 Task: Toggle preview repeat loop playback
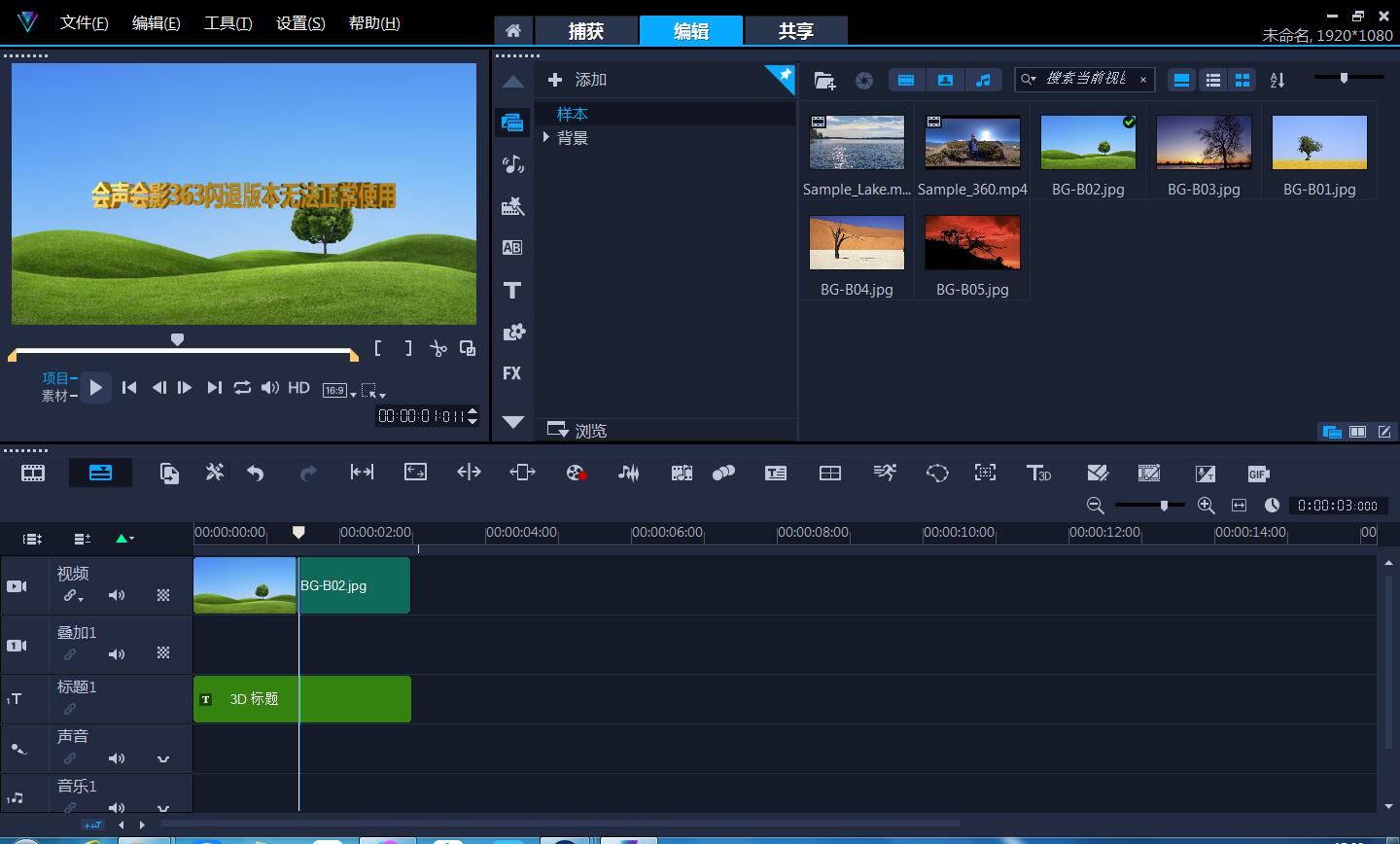[242, 387]
